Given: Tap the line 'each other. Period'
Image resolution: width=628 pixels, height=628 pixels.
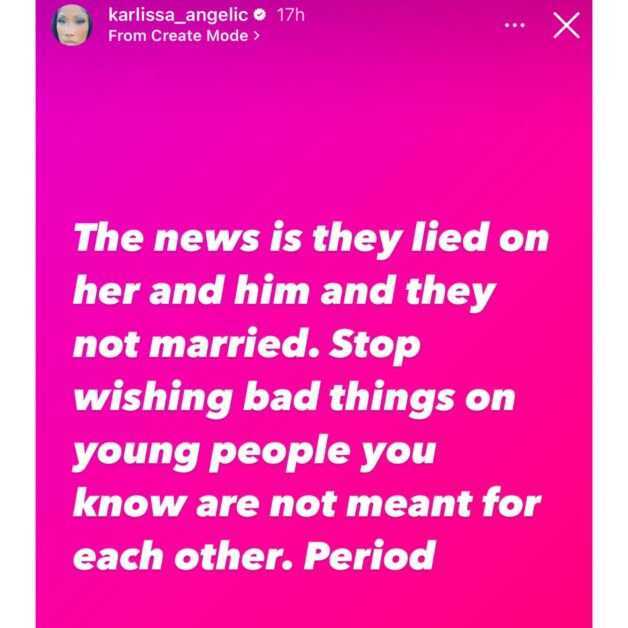Looking at the screenshot, I should click(254, 556).
